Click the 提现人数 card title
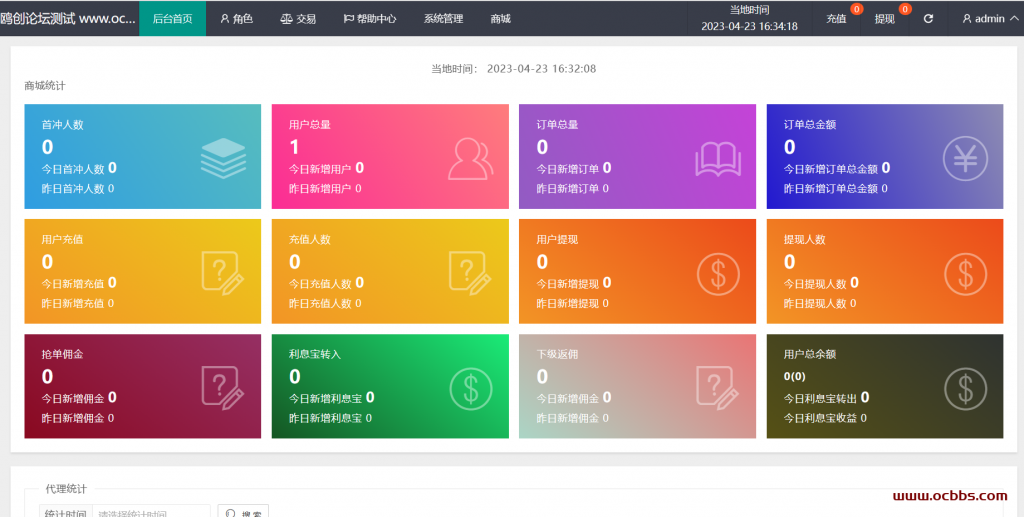This screenshot has width=1024, height=517. (805, 240)
